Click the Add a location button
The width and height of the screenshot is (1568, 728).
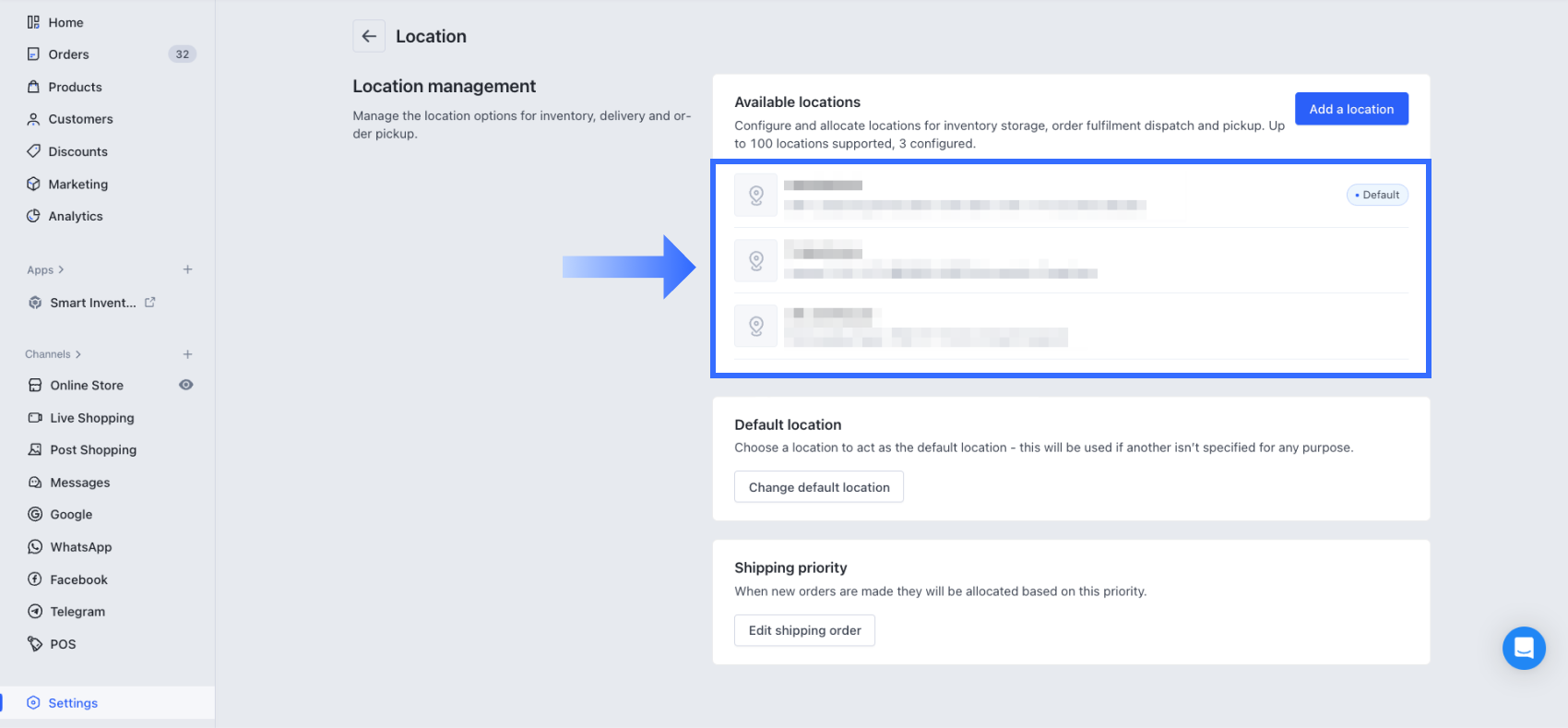pos(1351,109)
